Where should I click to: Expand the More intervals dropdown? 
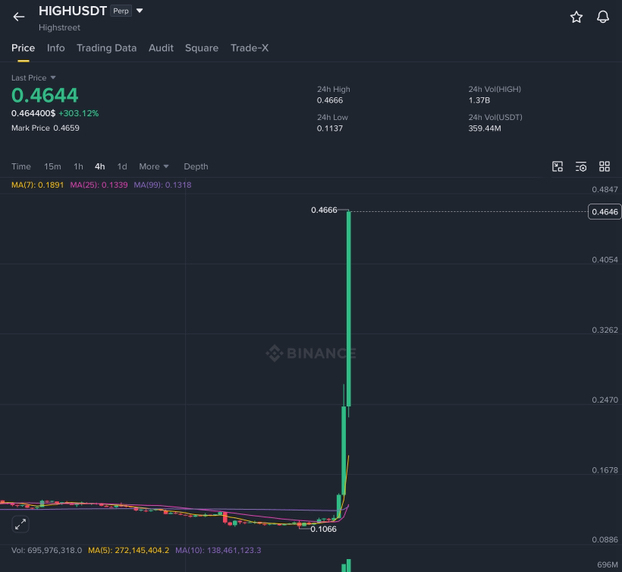[x=154, y=167]
